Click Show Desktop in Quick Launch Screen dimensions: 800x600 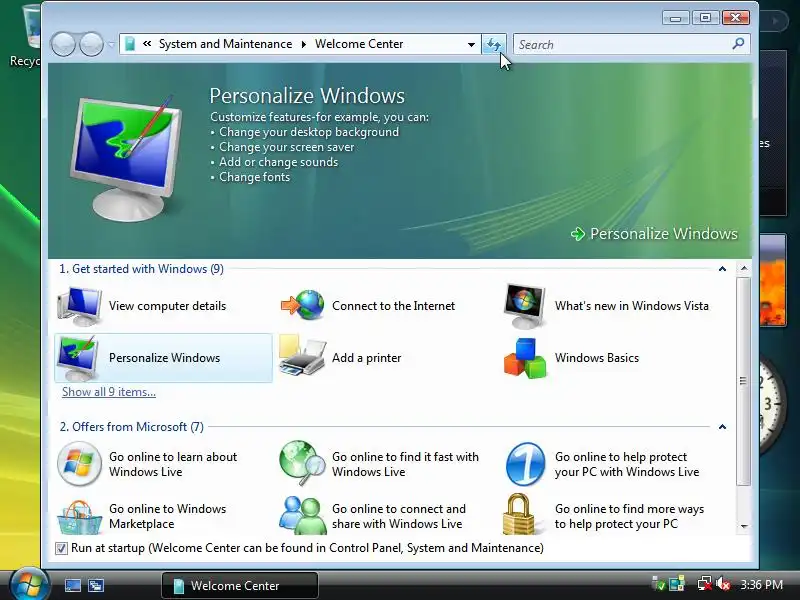pos(72,585)
